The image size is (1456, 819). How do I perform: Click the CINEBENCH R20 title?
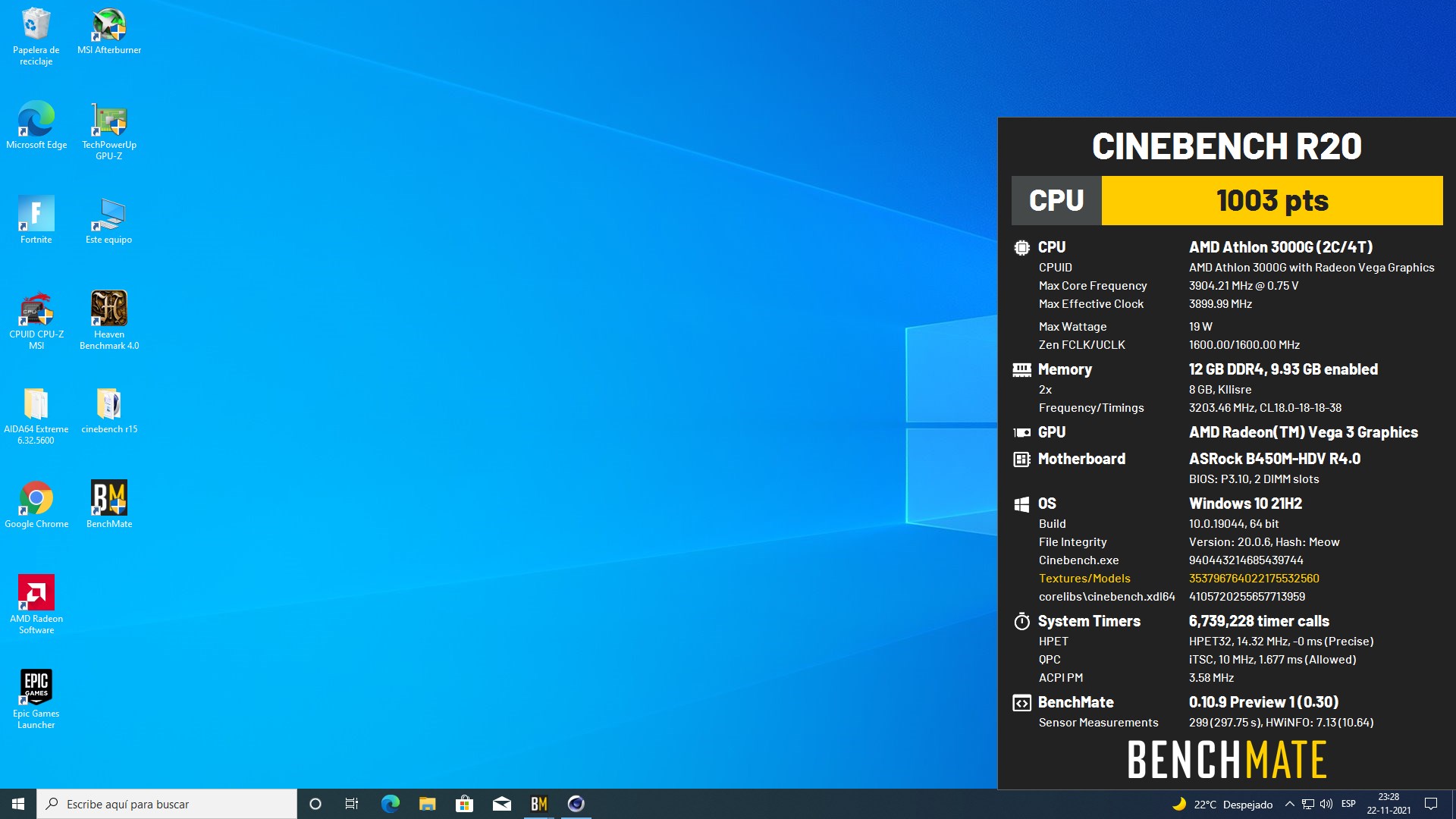click(1226, 146)
